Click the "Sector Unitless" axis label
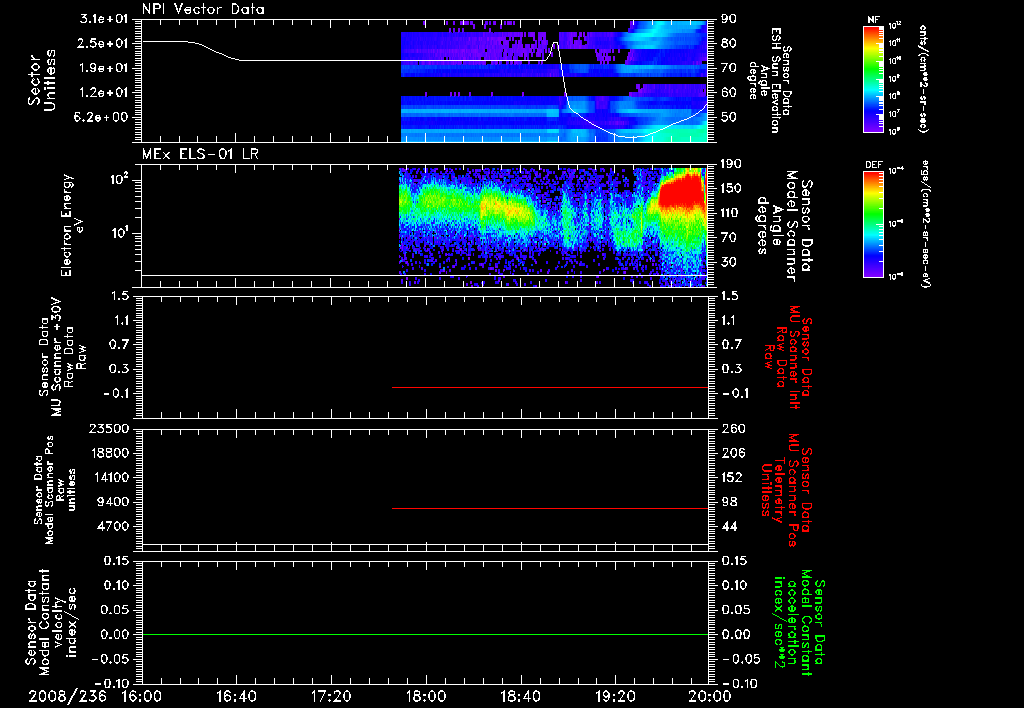This screenshot has width=1024, height=708. (42, 80)
